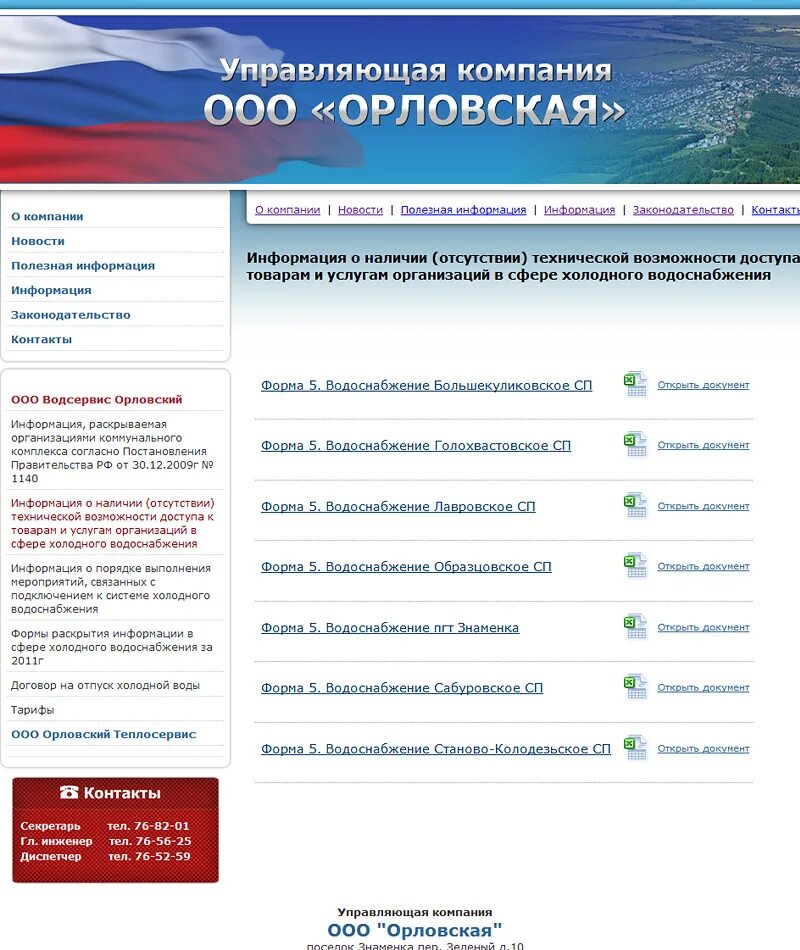The width and height of the screenshot is (800, 950).
Task: Open 'ООО Орловский Теплосервис' sidebar section
Action: (x=104, y=734)
